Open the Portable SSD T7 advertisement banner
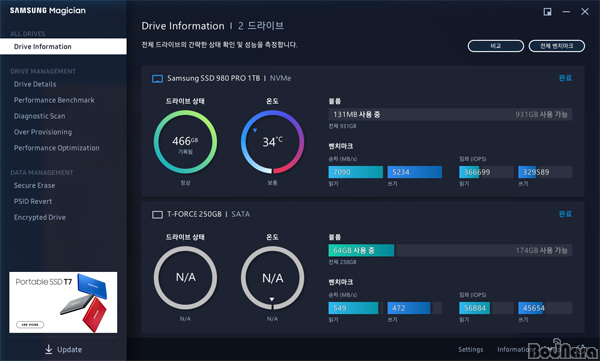 [x=63, y=302]
